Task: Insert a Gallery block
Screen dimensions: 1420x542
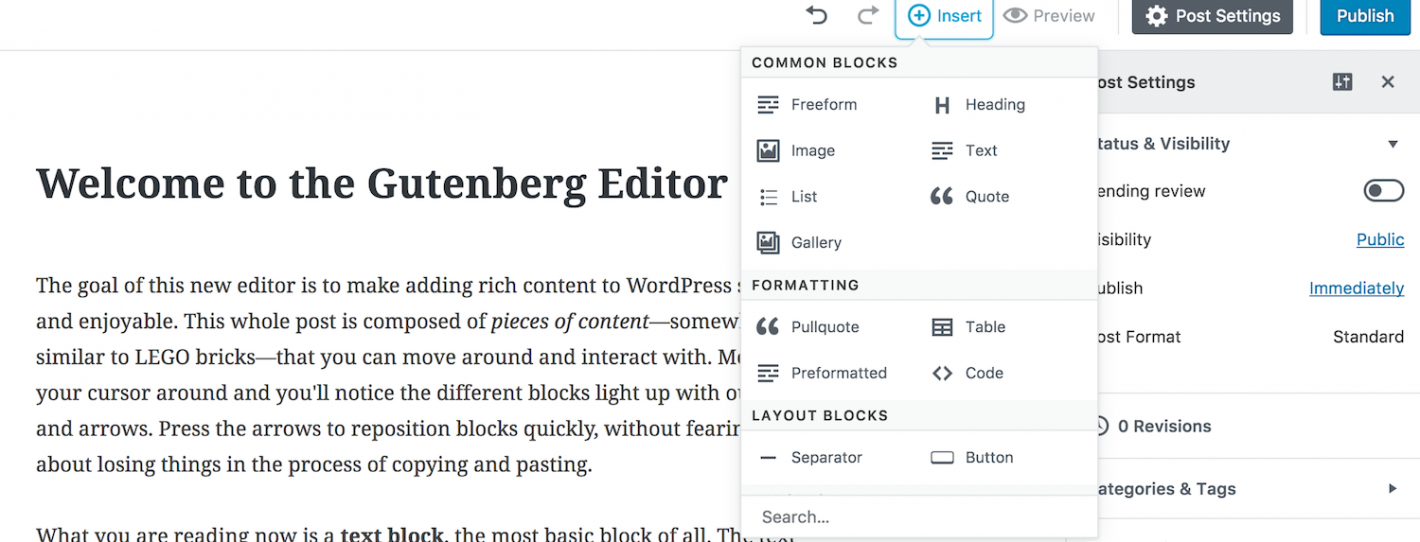Action: 800,243
